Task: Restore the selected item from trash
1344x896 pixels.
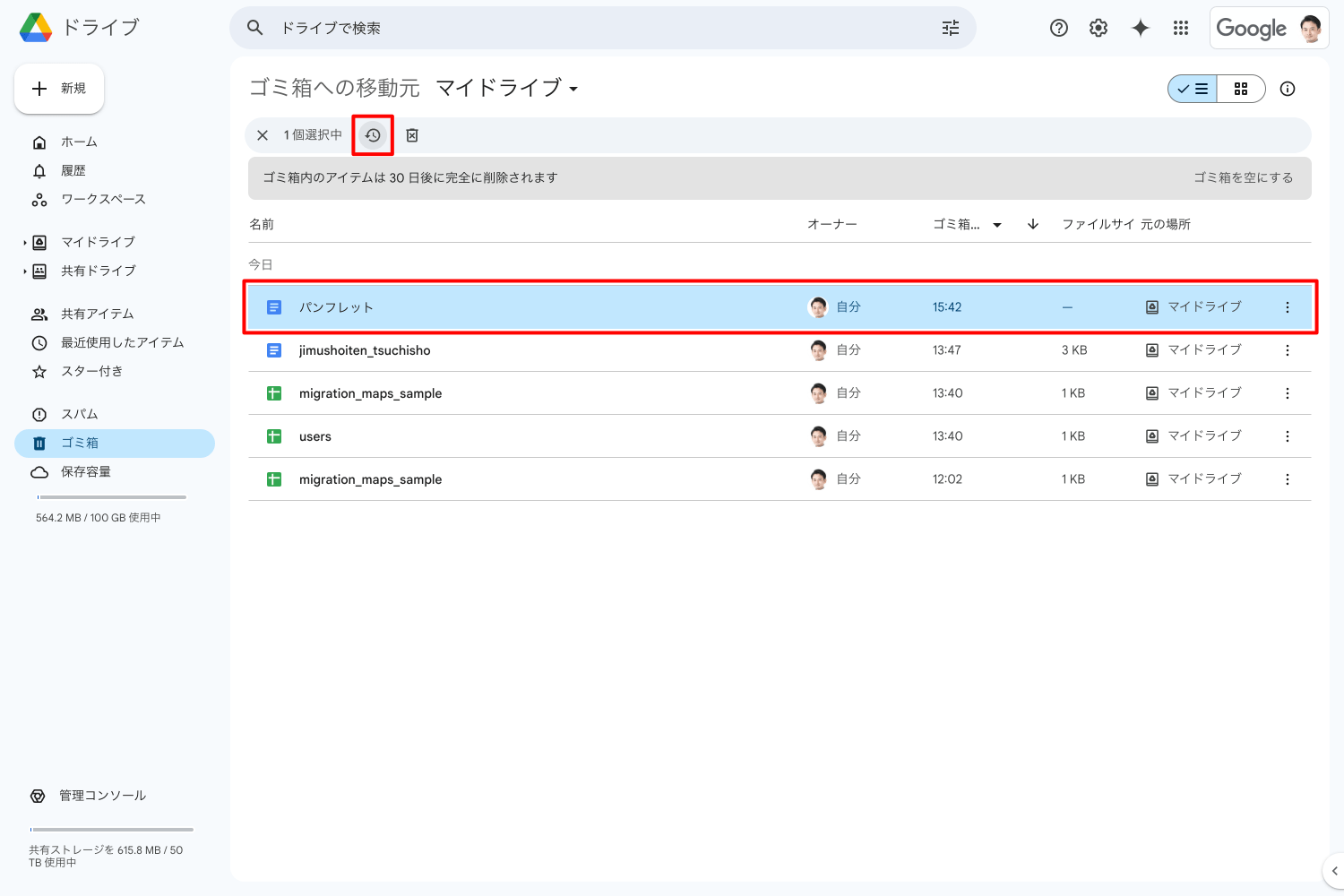Action: click(x=373, y=135)
